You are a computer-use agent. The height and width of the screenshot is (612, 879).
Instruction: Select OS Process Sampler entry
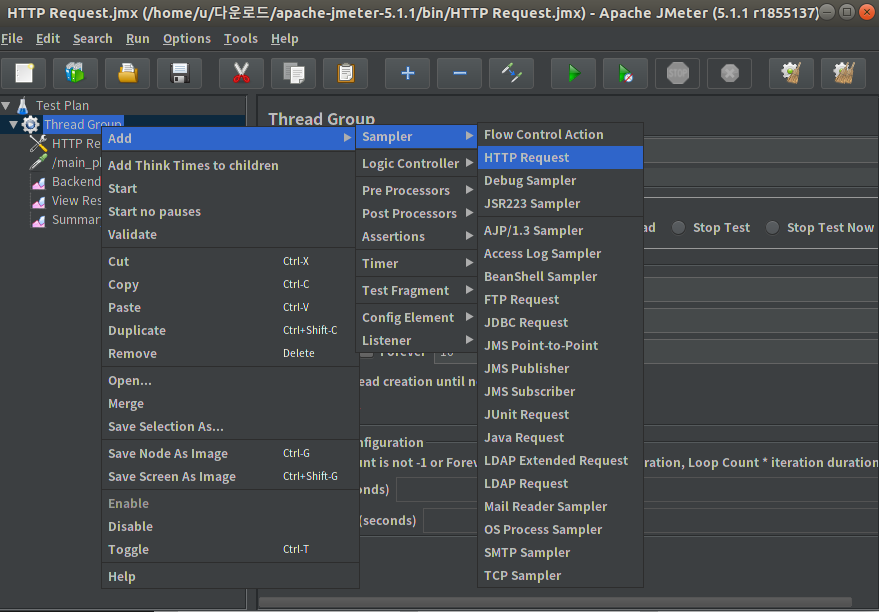[x=560, y=530]
